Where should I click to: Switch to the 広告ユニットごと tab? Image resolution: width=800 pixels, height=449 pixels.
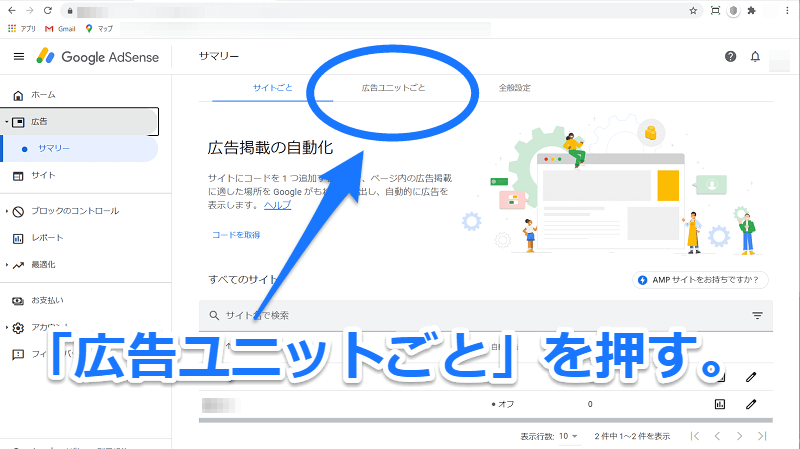393,88
